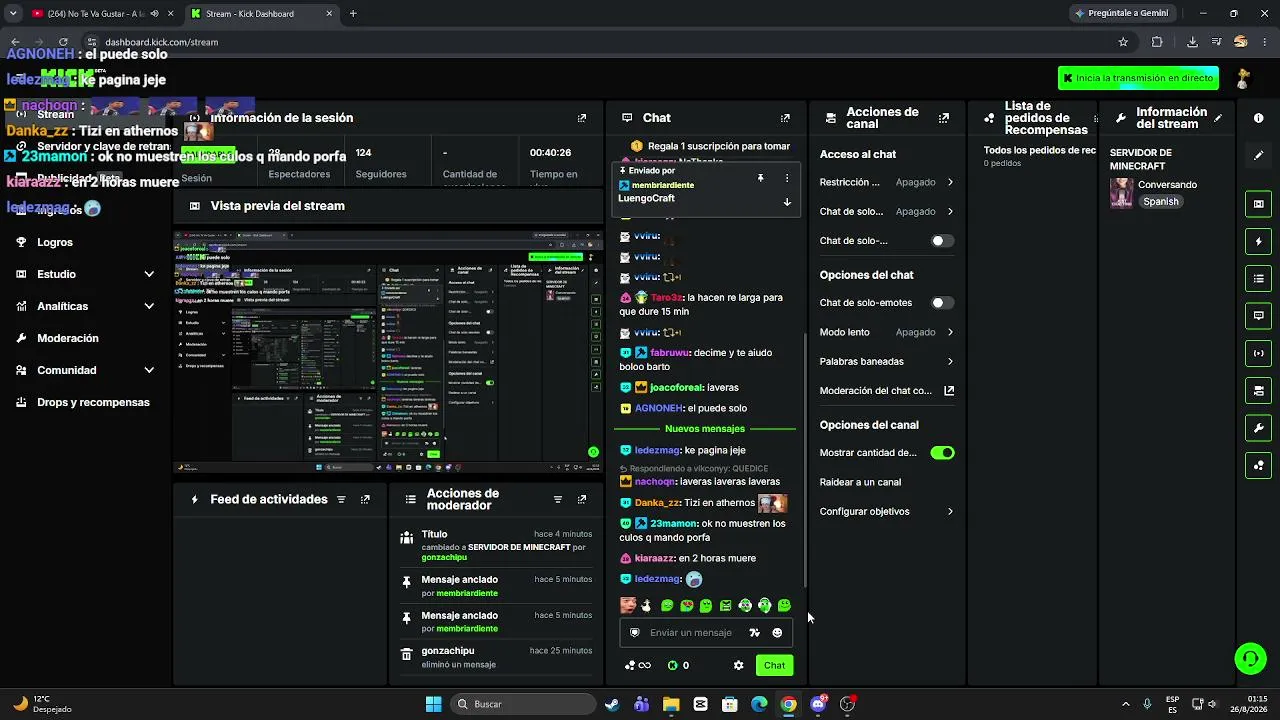Click Raidear a un canal
The height and width of the screenshot is (720, 1280).
pos(860,482)
